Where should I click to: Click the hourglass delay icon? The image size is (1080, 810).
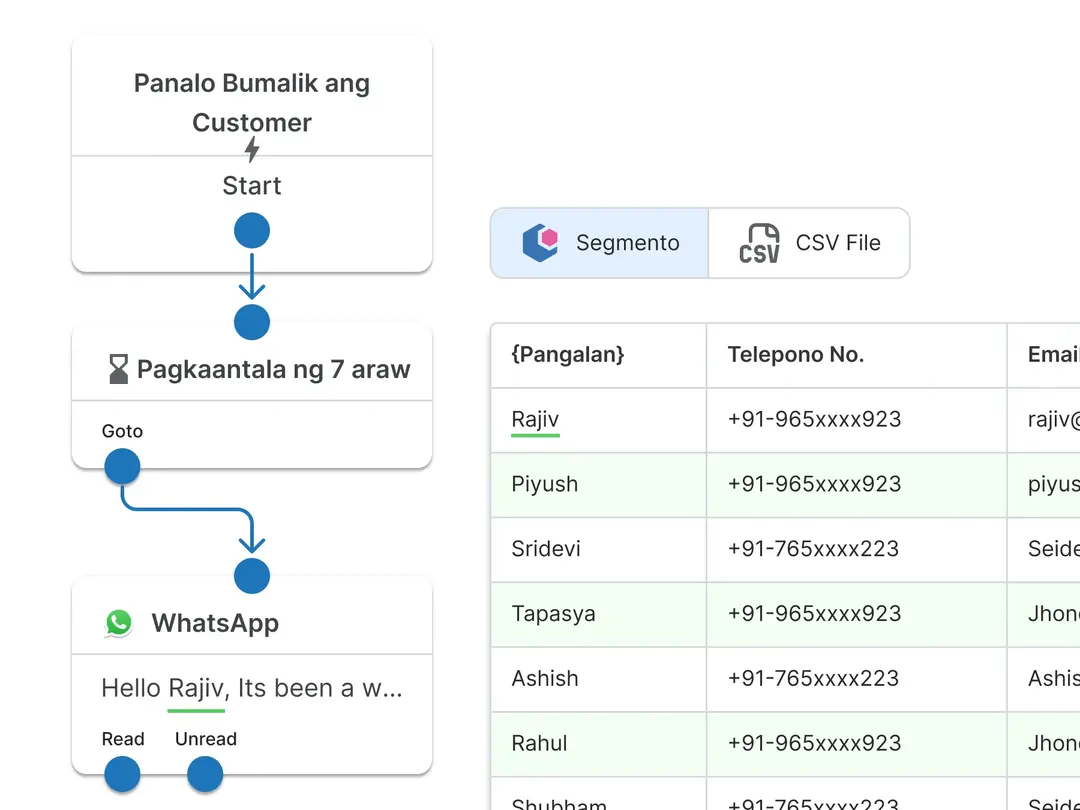pyautogui.click(x=119, y=370)
